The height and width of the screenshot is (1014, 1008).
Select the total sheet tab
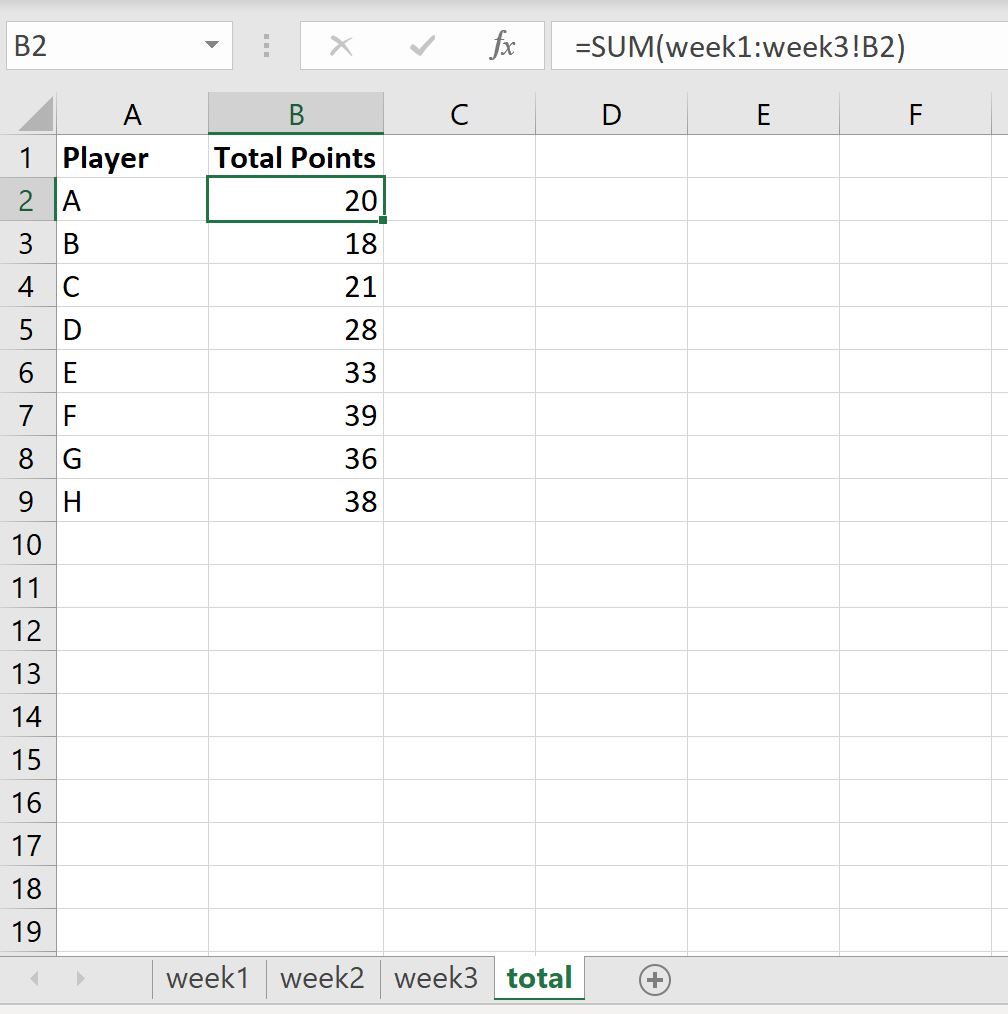(539, 978)
